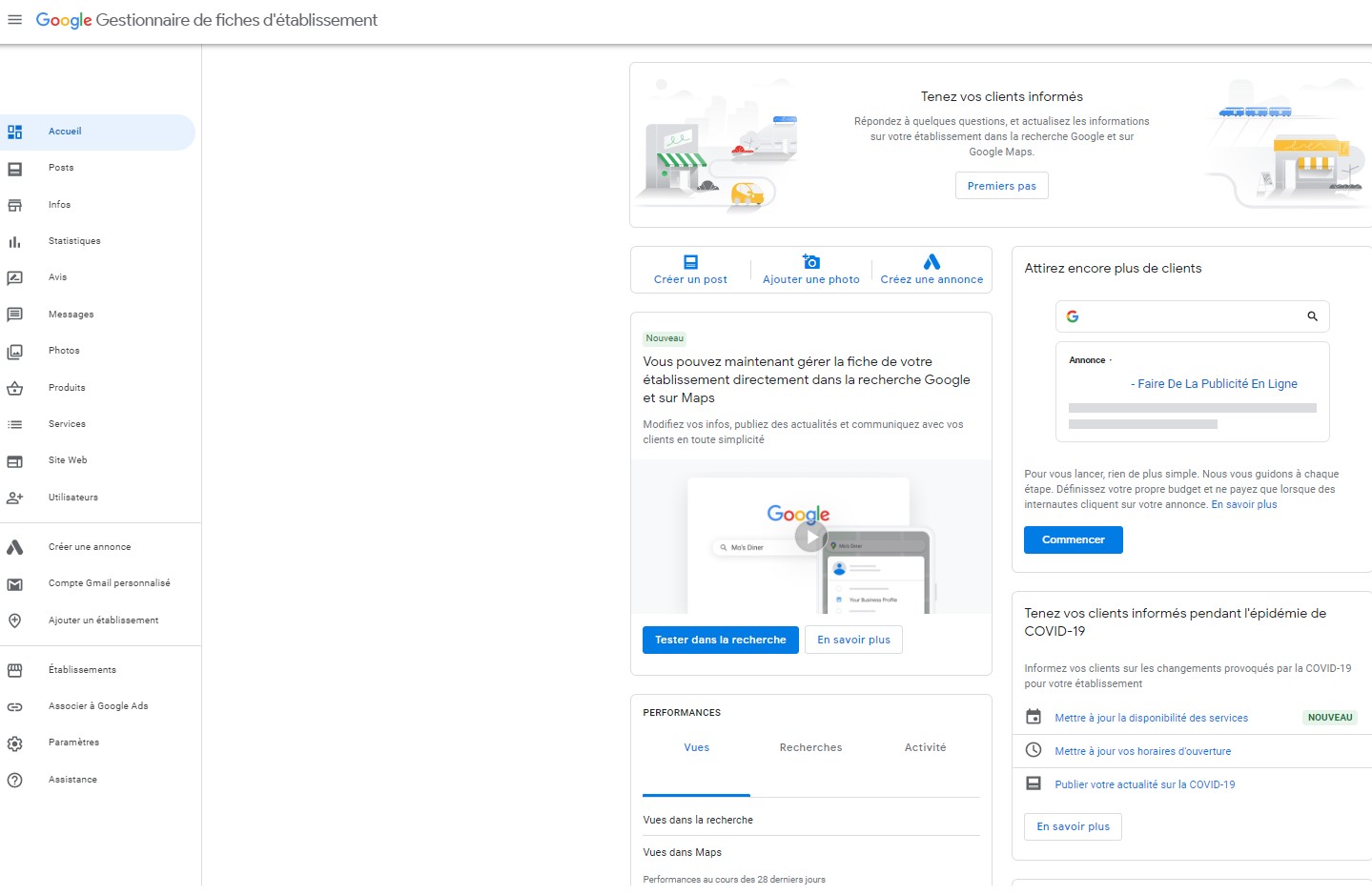Open the hamburger main menu
The image size is (1372, 895).
pos(14,19)
